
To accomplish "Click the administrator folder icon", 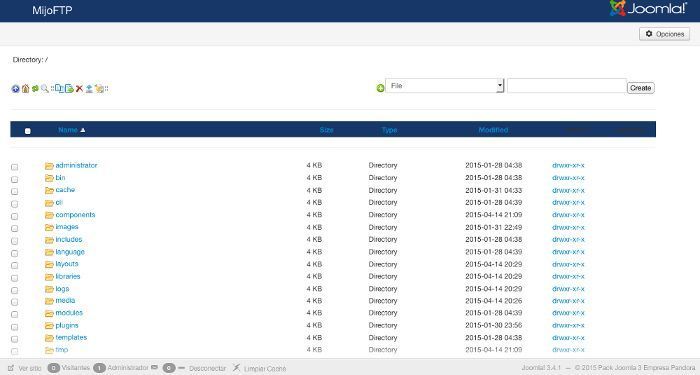I will [49, 166].
